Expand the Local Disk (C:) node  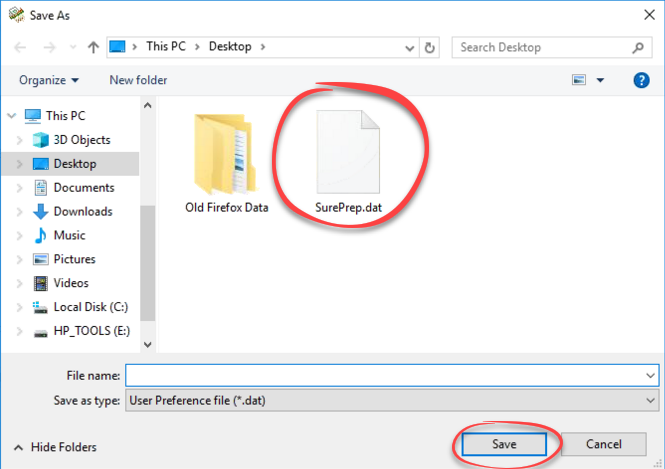20,307
